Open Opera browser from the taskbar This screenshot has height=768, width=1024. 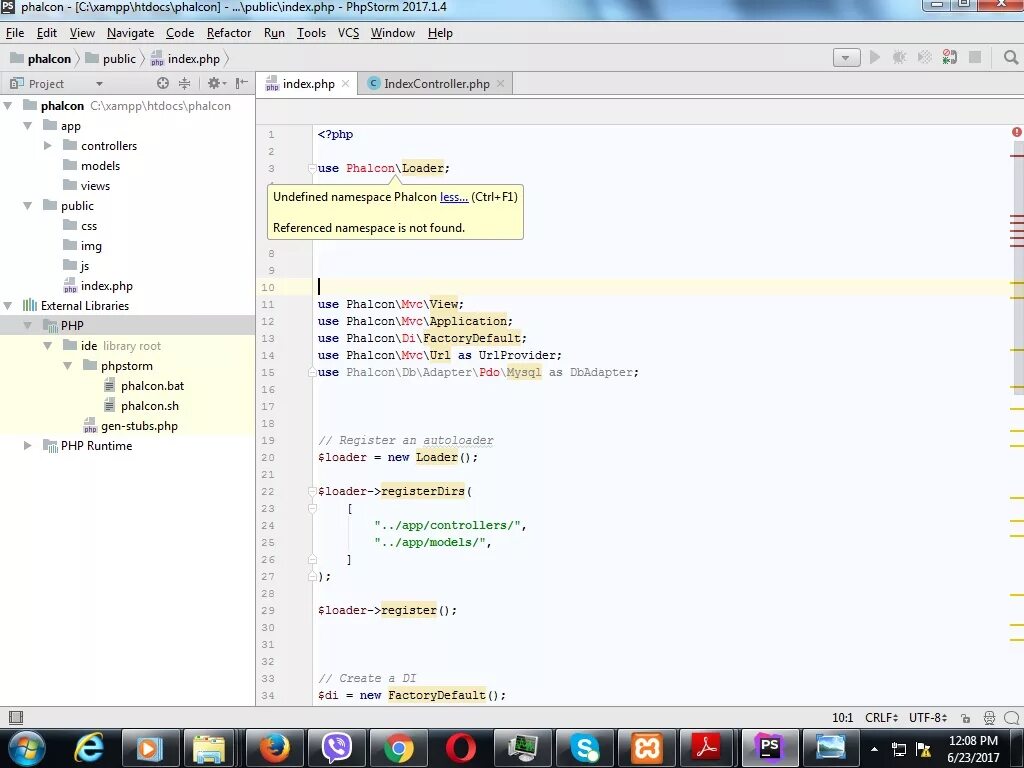tap(460, 747)
